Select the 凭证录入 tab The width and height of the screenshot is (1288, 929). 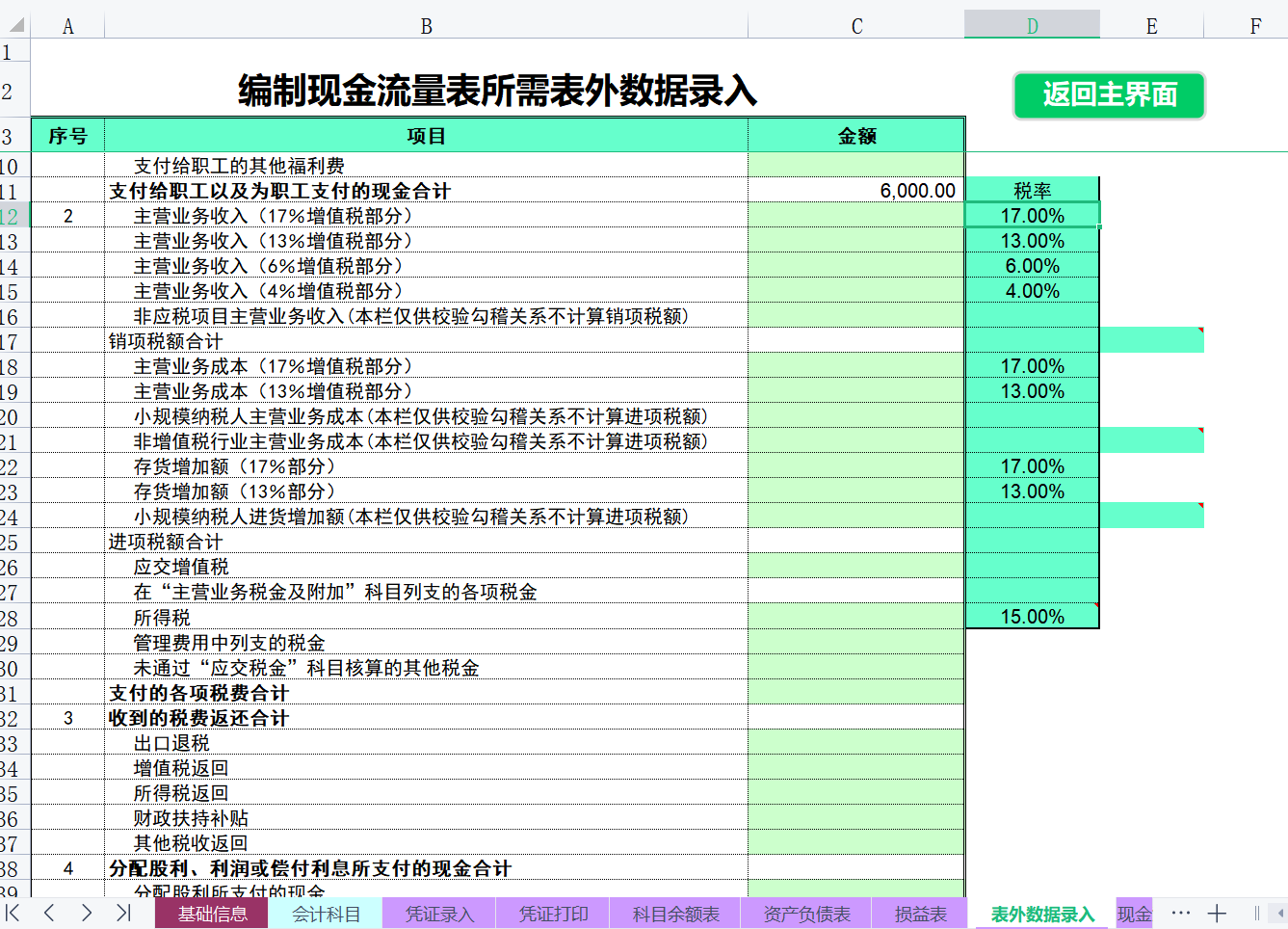click(438, 913)
